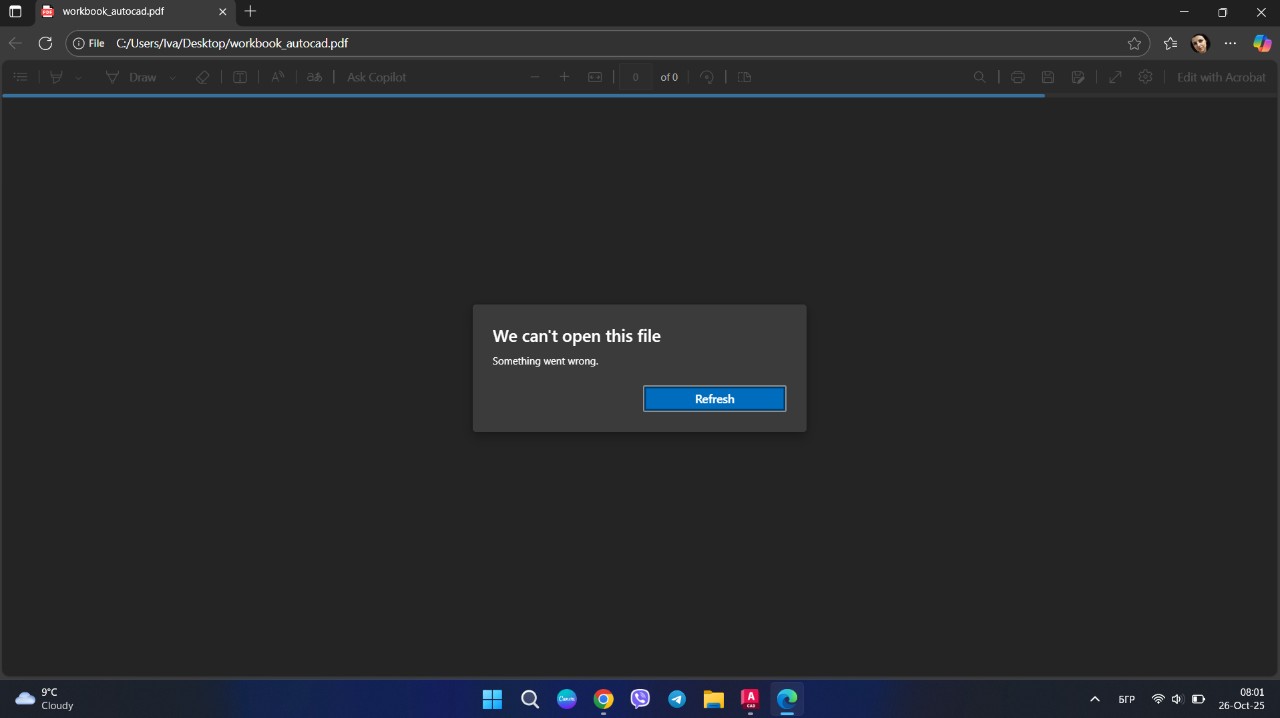Select the workbook_autocad.pdf tab
This screenshot has width=1280, height=718.
pyautogui.click(x=120, y=12)
